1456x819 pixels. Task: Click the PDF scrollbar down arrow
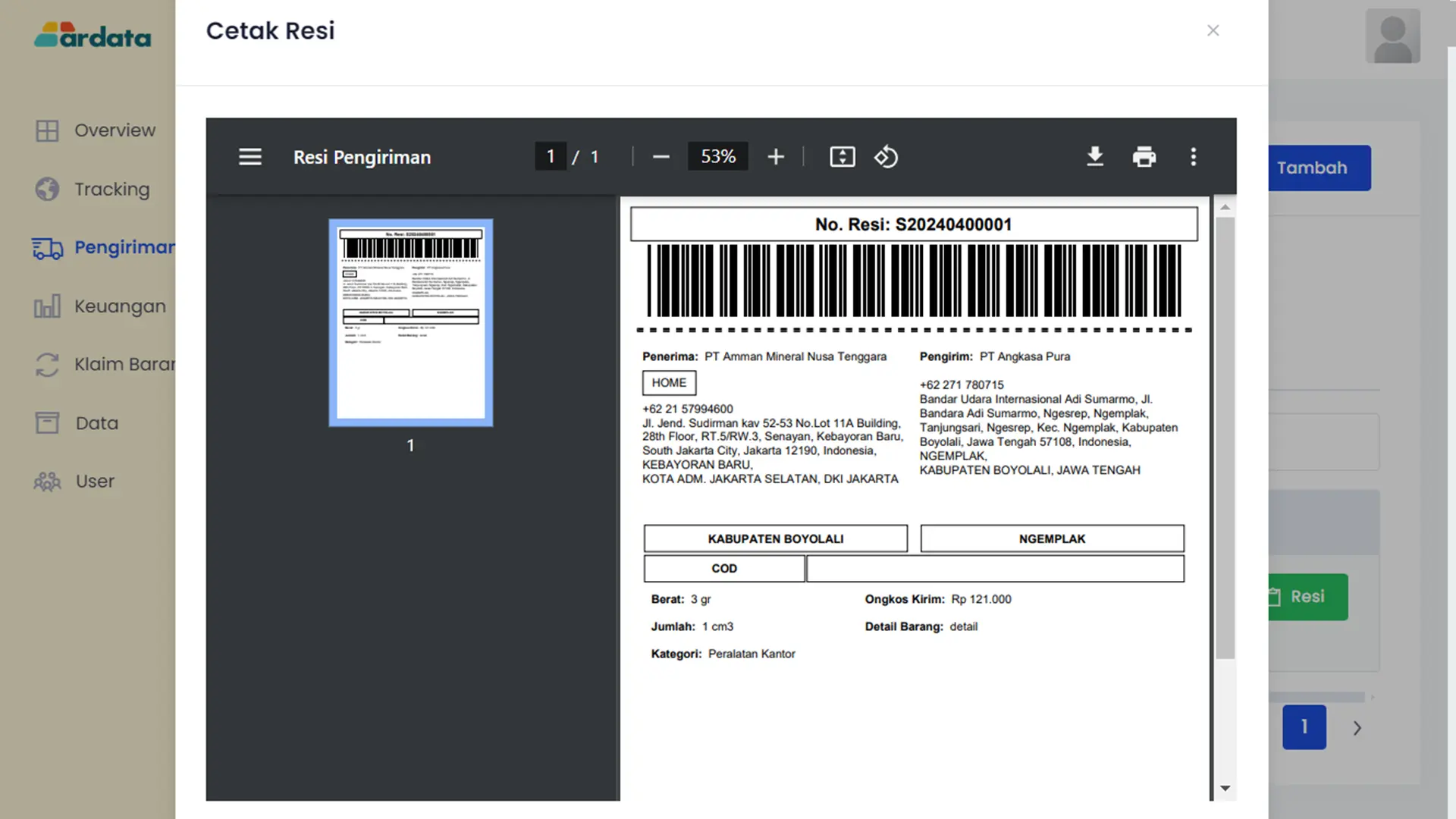[1225, 789]
